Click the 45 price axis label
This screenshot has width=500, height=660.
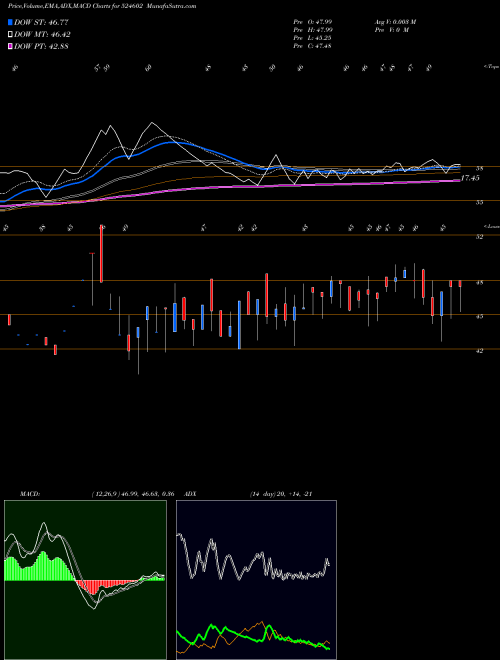479,317
